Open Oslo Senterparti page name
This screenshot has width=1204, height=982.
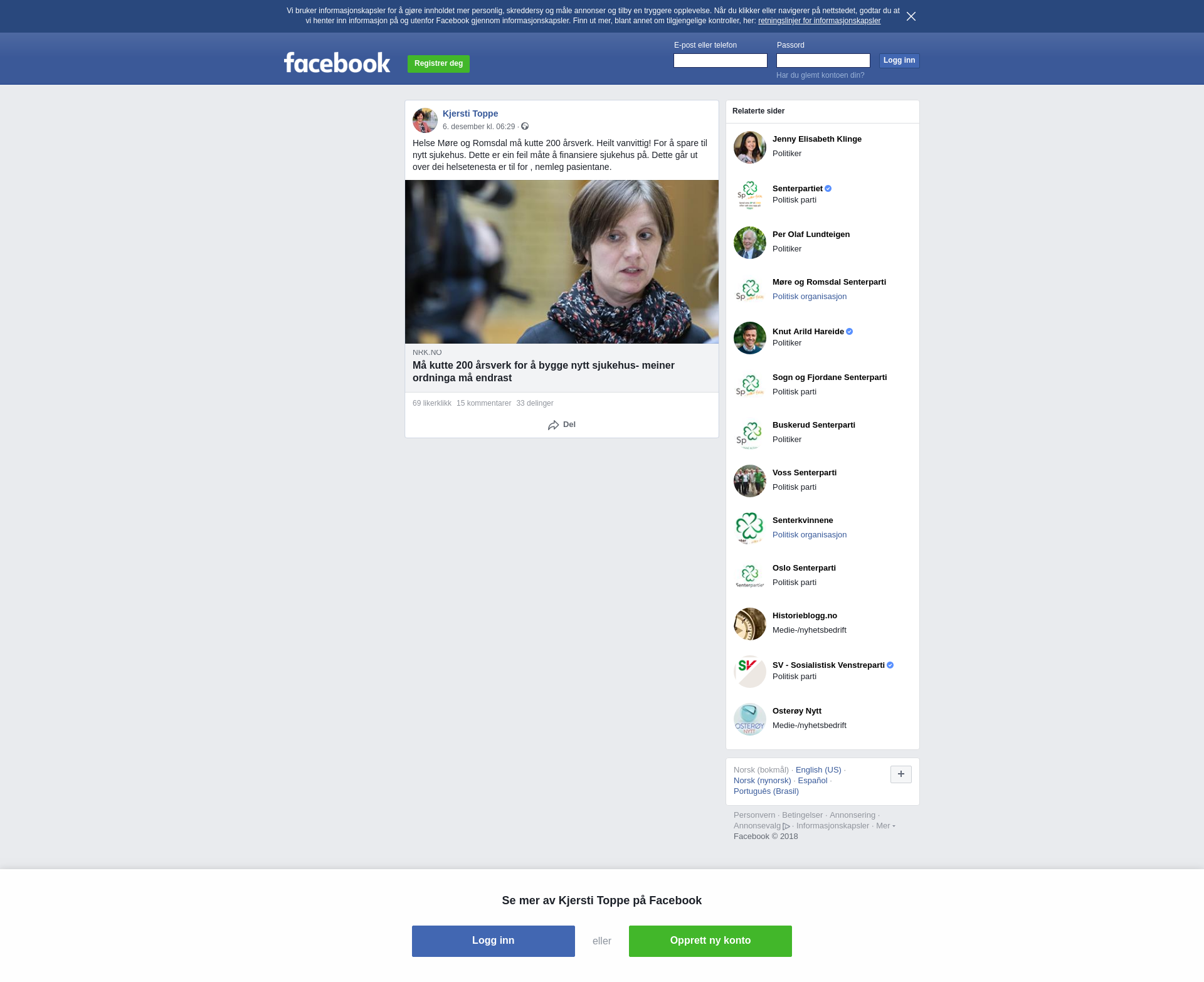coord(804,568)
